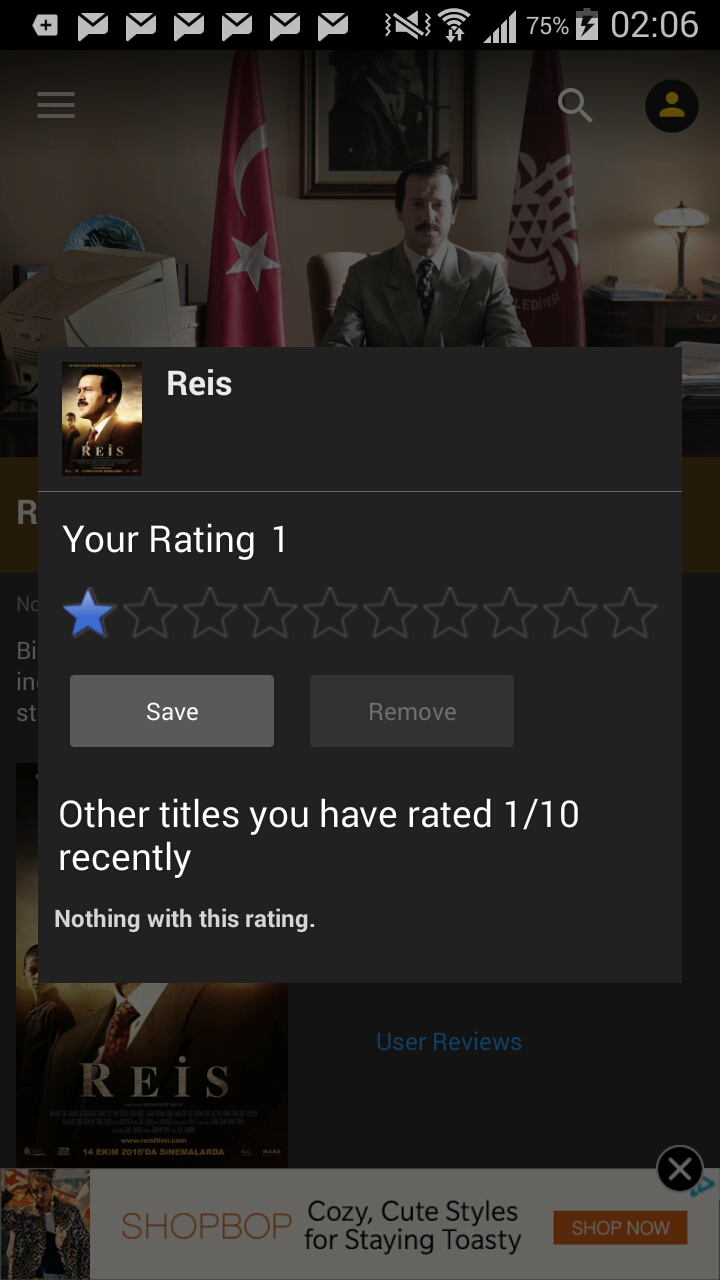Open the user profile icon
Viewport: 720px width, 1280px height.
[671, 105]
